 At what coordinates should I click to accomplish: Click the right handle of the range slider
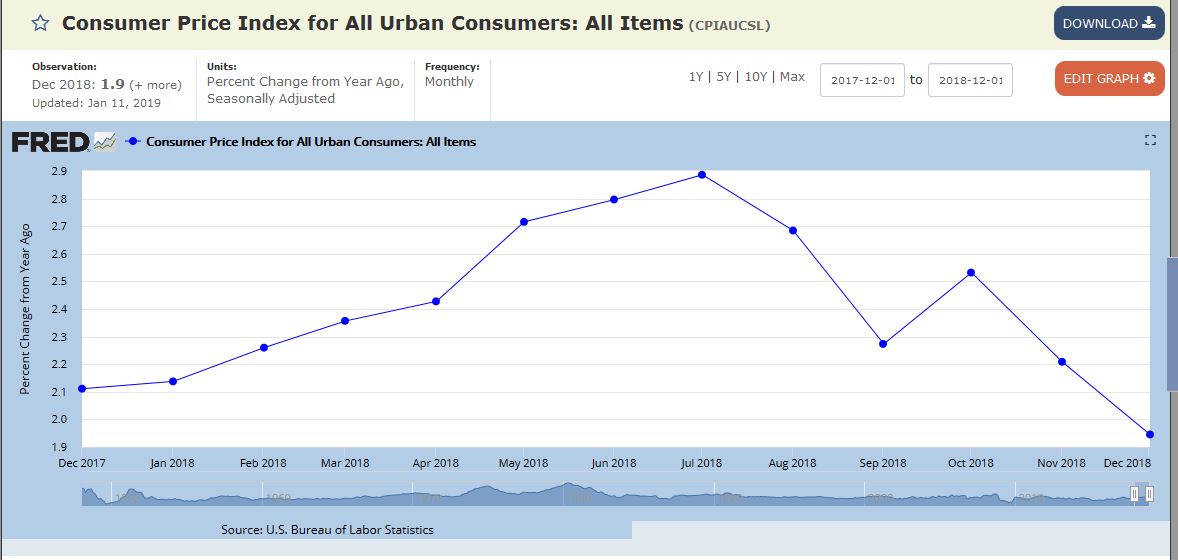point(1149,494)
